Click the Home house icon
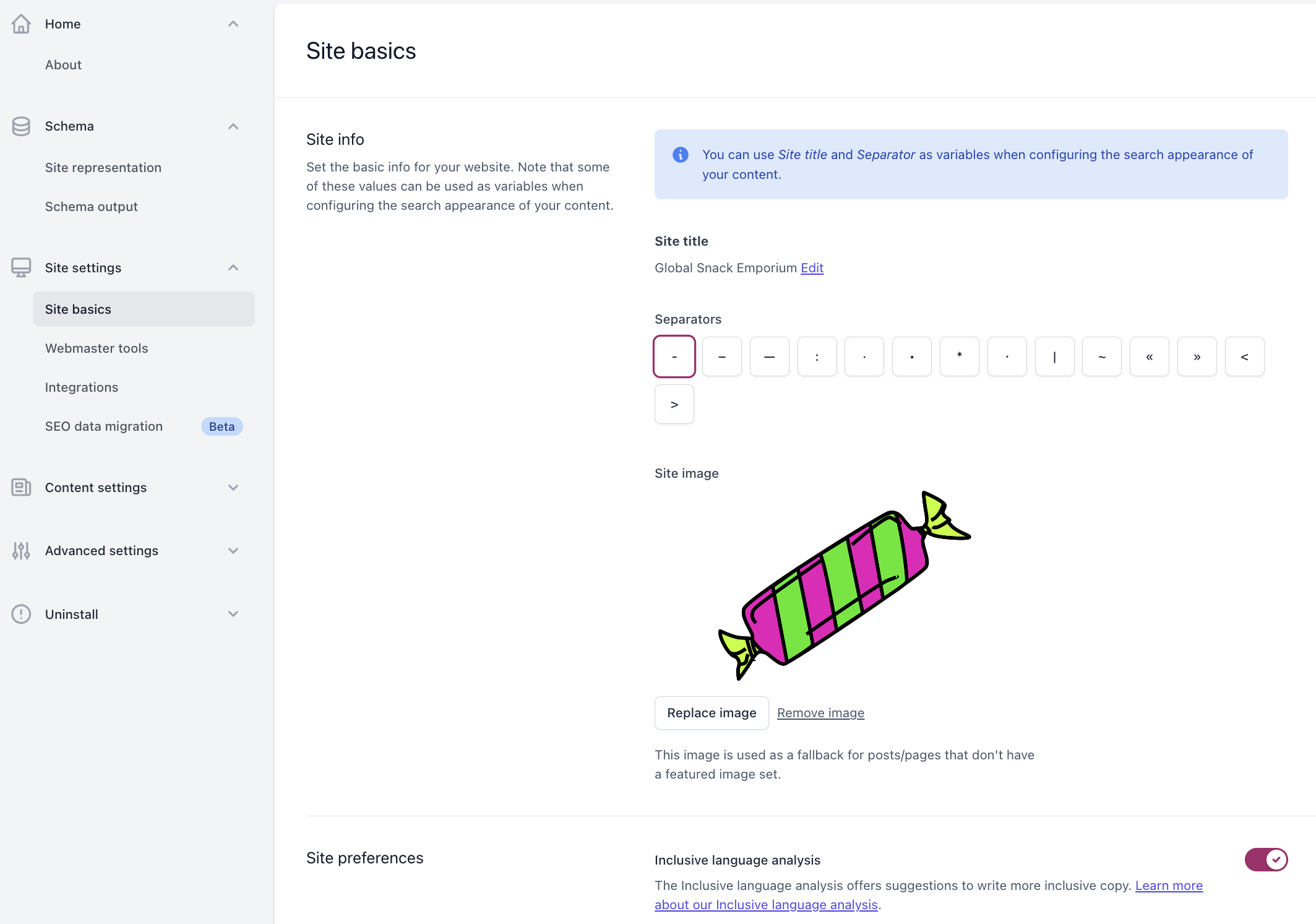 21,24
